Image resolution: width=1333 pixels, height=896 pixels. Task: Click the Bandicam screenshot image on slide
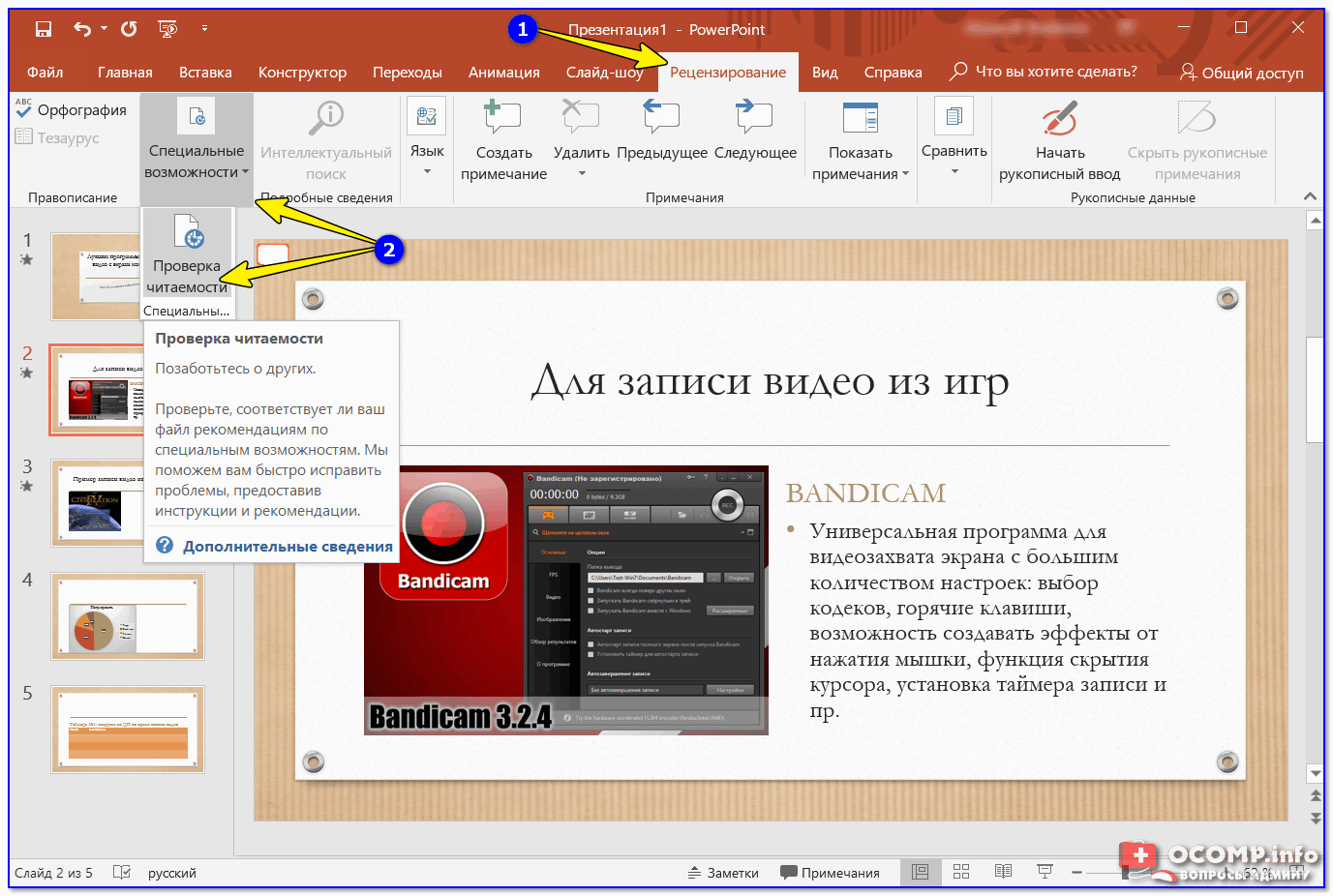pos(566,600)
